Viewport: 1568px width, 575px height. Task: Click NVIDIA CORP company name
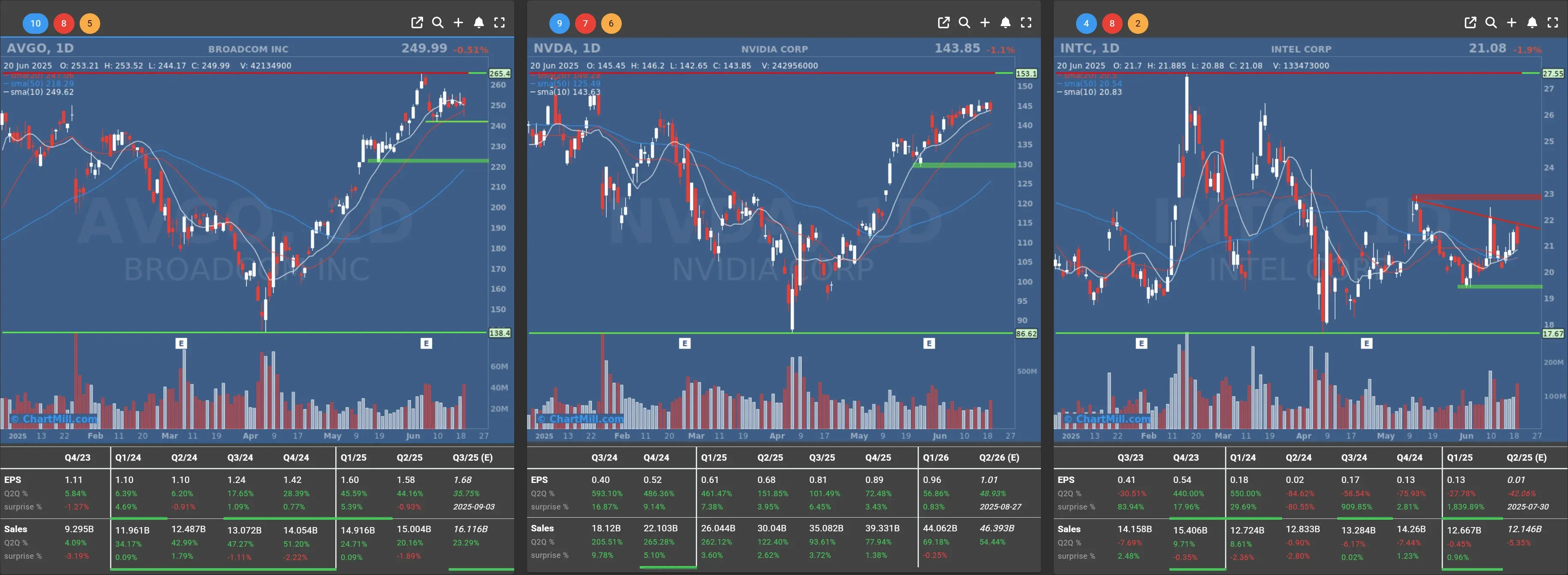pyautogui.click(x=774, y=49)
